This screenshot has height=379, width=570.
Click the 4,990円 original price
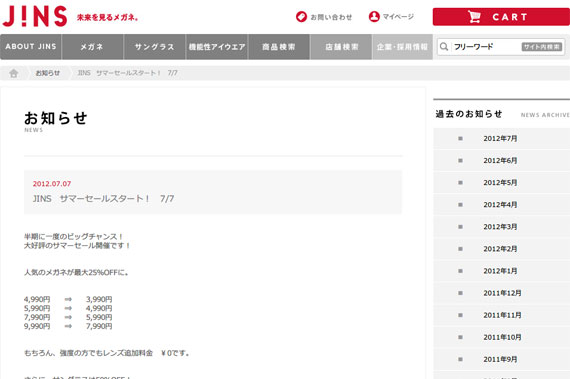[x=37, y=299]
